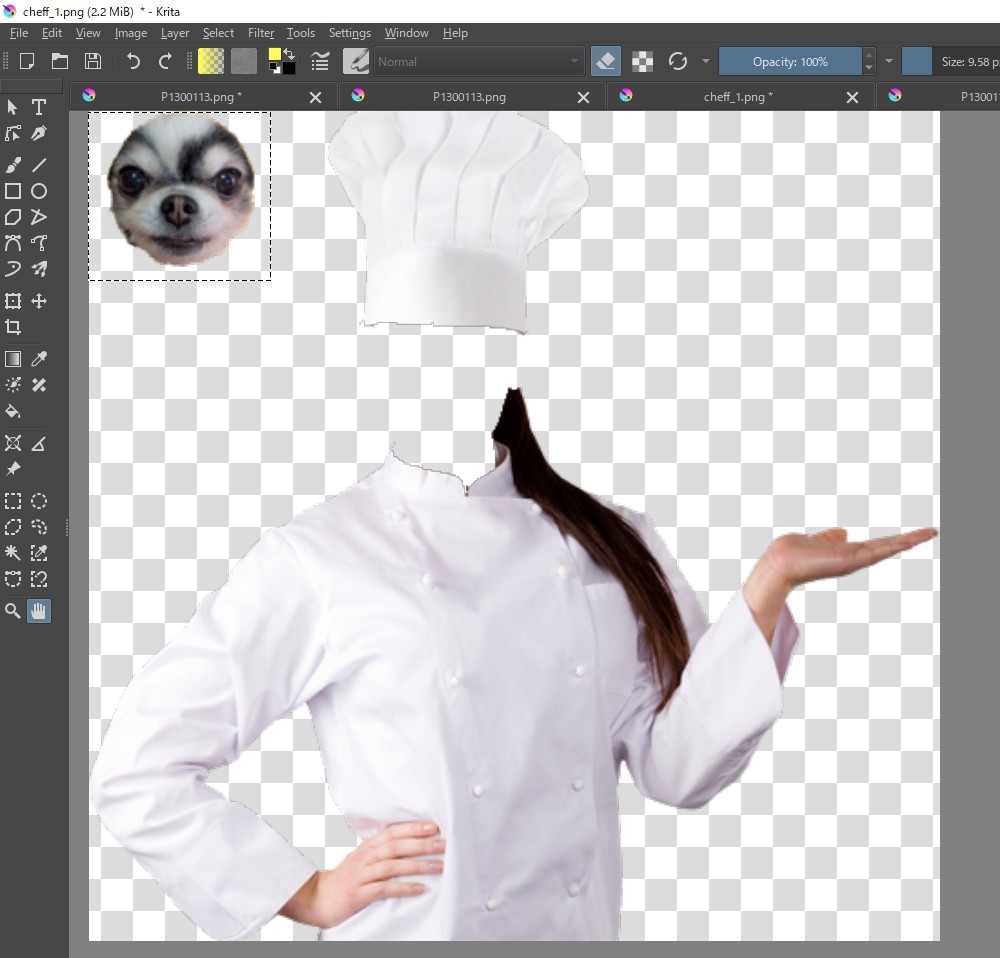Select the Elliptical Selection tool

(39, 501)
